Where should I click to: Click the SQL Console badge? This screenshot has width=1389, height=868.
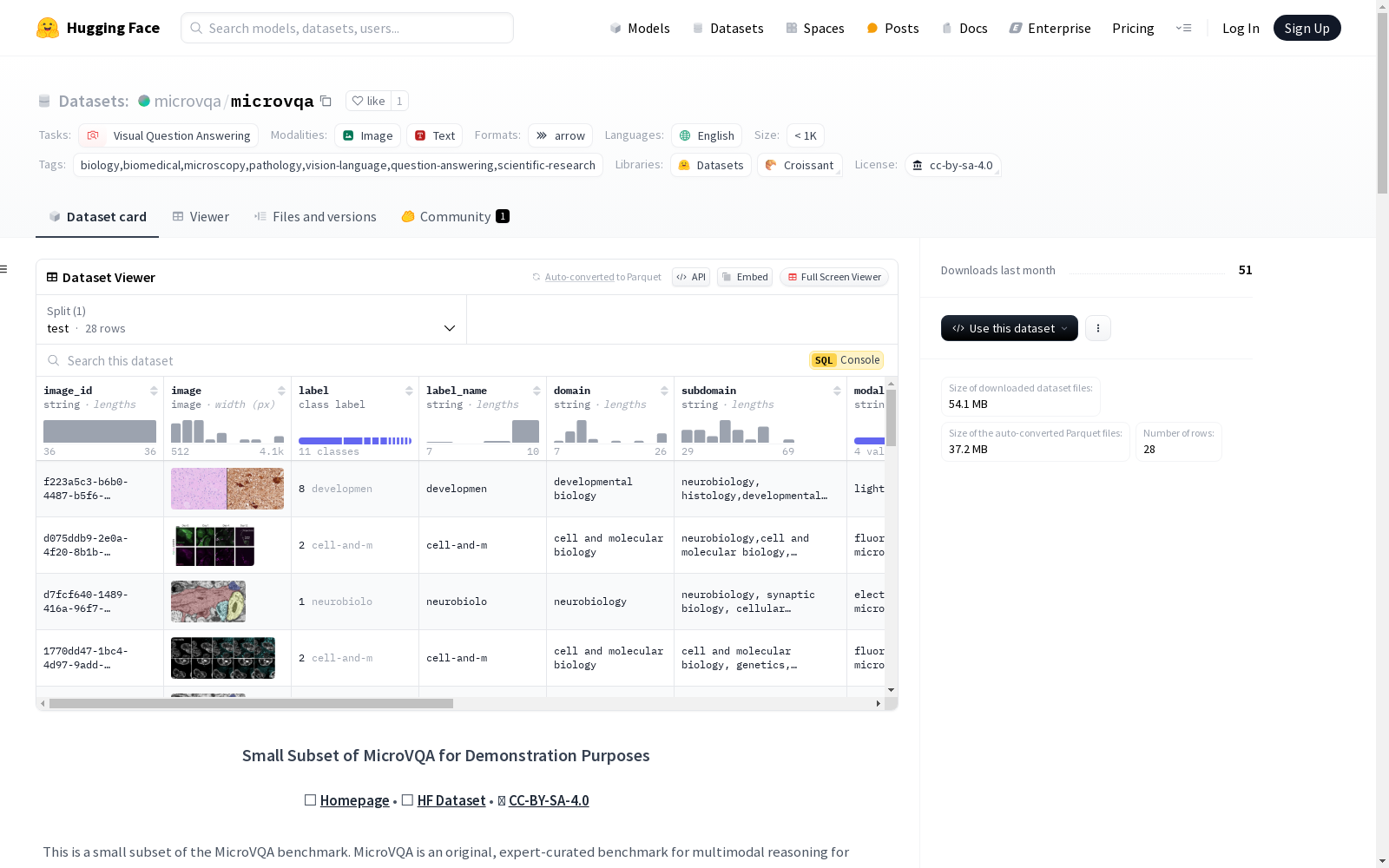(x=846, y=360)
